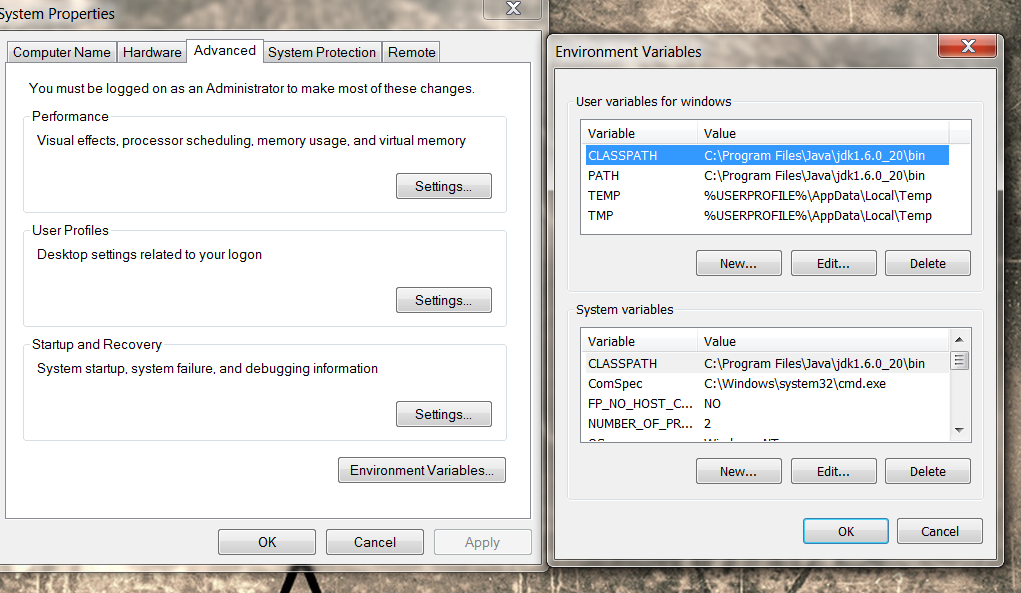Viewport: 1021px width, 593px height.
Task: Close the System Properties window
Action: pos(513,8)
